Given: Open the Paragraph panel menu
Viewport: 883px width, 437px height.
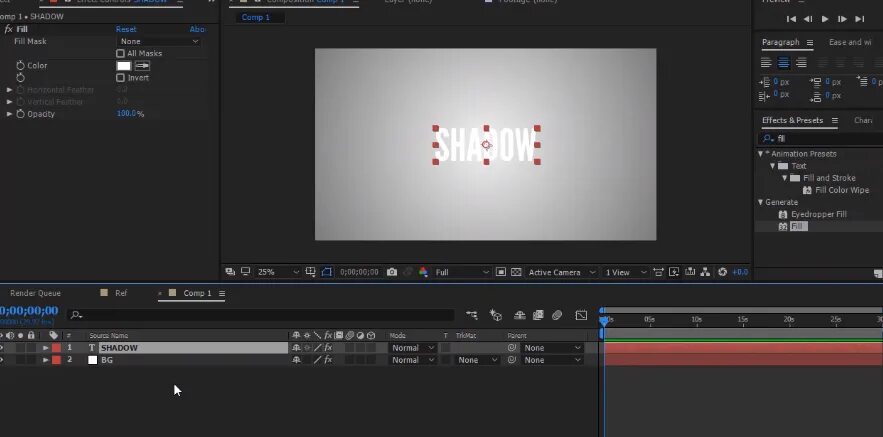Looking at the screenshot, I should tap(810, 43).
